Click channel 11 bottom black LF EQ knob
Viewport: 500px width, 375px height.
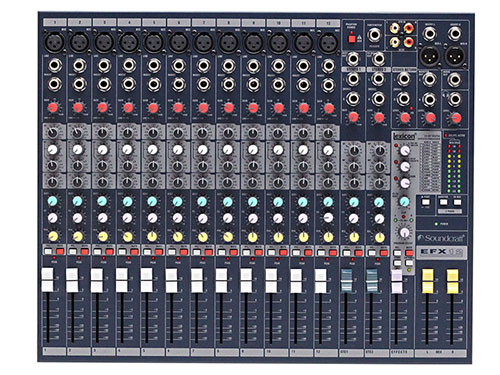click(x=303, y=182)
